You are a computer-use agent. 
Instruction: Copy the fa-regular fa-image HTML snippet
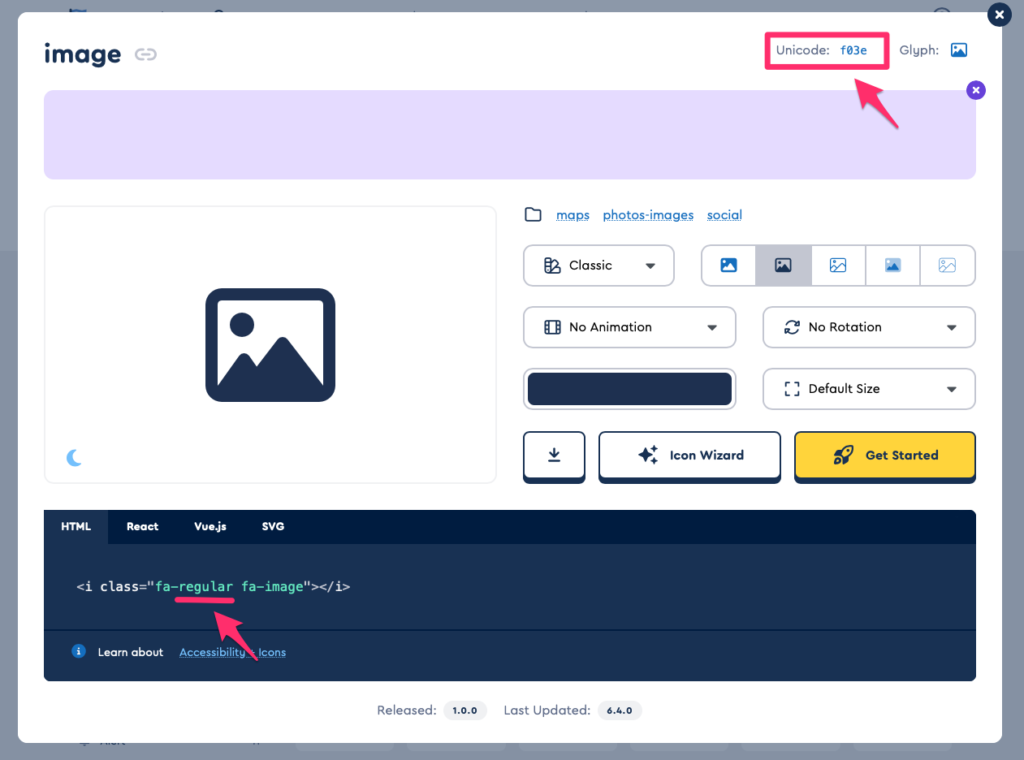pos(213,587)
